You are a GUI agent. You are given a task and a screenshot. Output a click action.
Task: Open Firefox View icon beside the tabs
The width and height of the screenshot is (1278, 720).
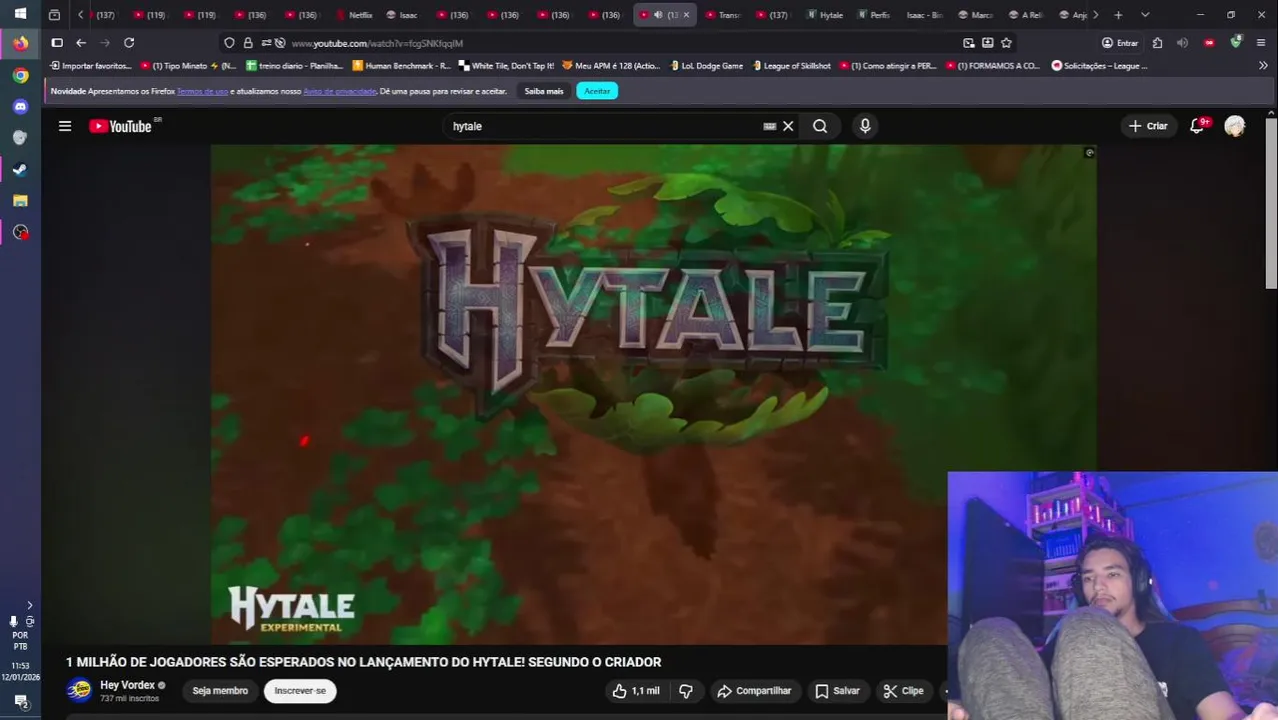click(54, 15)
